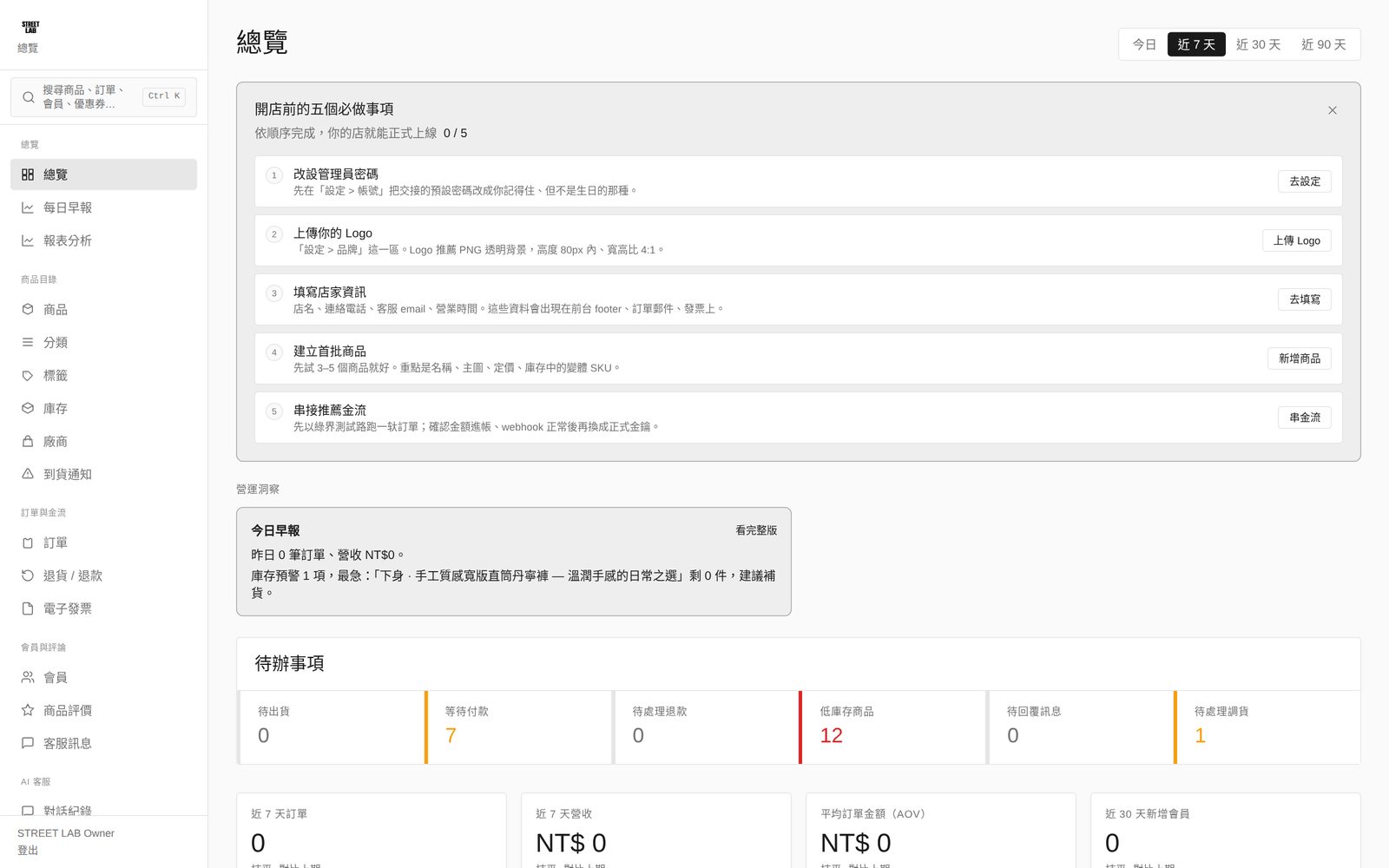Click step 1 改設管理員密碼 title
The image size is (1389, 868).
tap(335, 174)
